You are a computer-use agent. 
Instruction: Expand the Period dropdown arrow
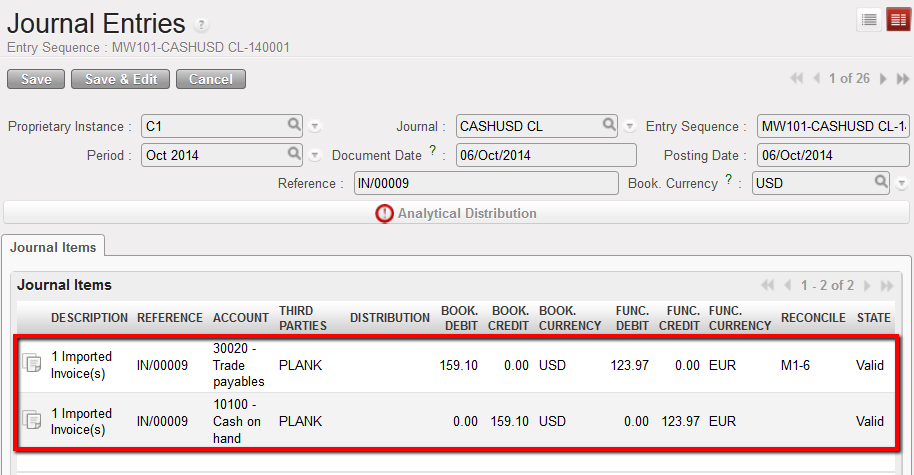click(314, 156)
